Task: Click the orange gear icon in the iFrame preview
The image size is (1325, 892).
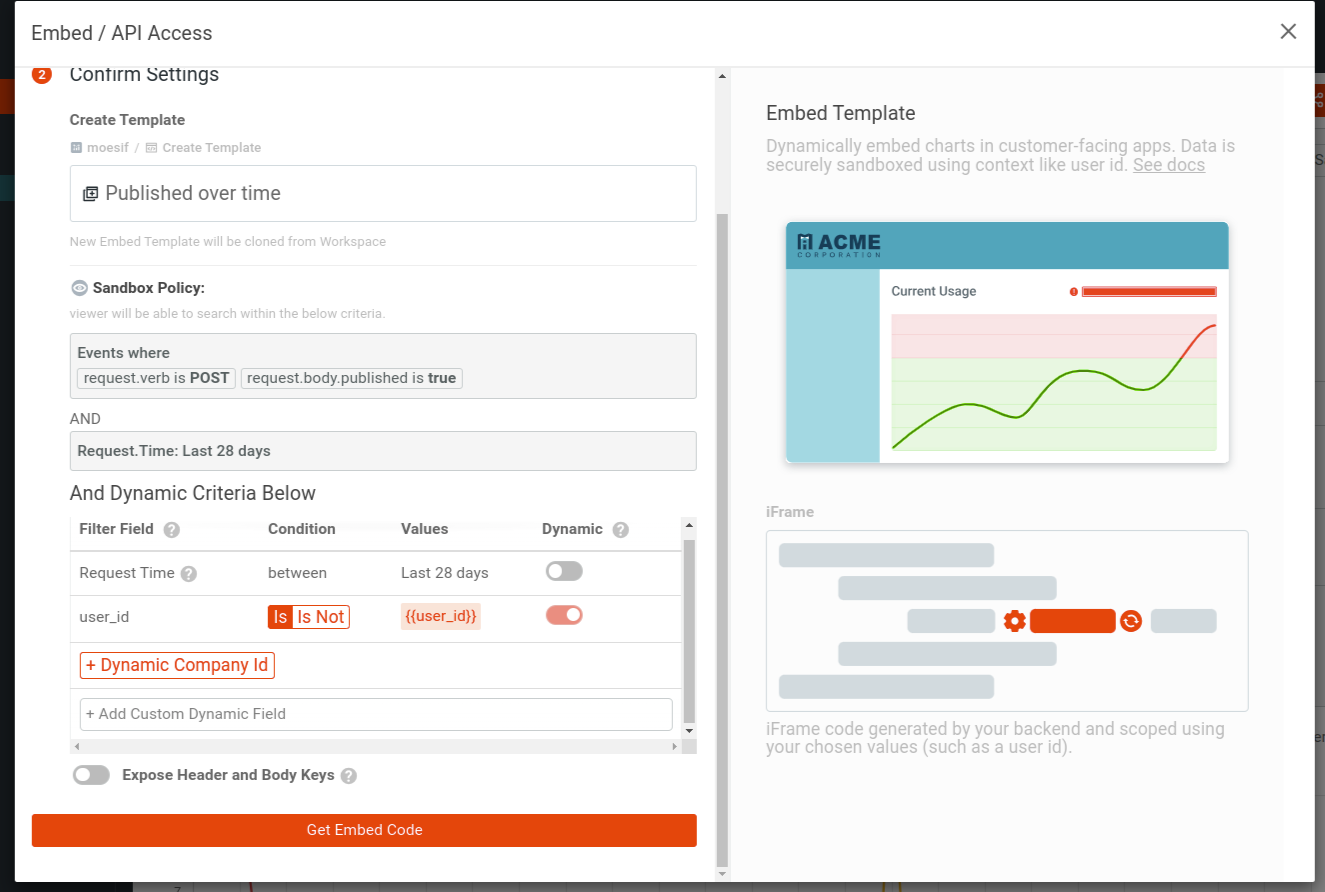Action: click(x=1015, y=621)
